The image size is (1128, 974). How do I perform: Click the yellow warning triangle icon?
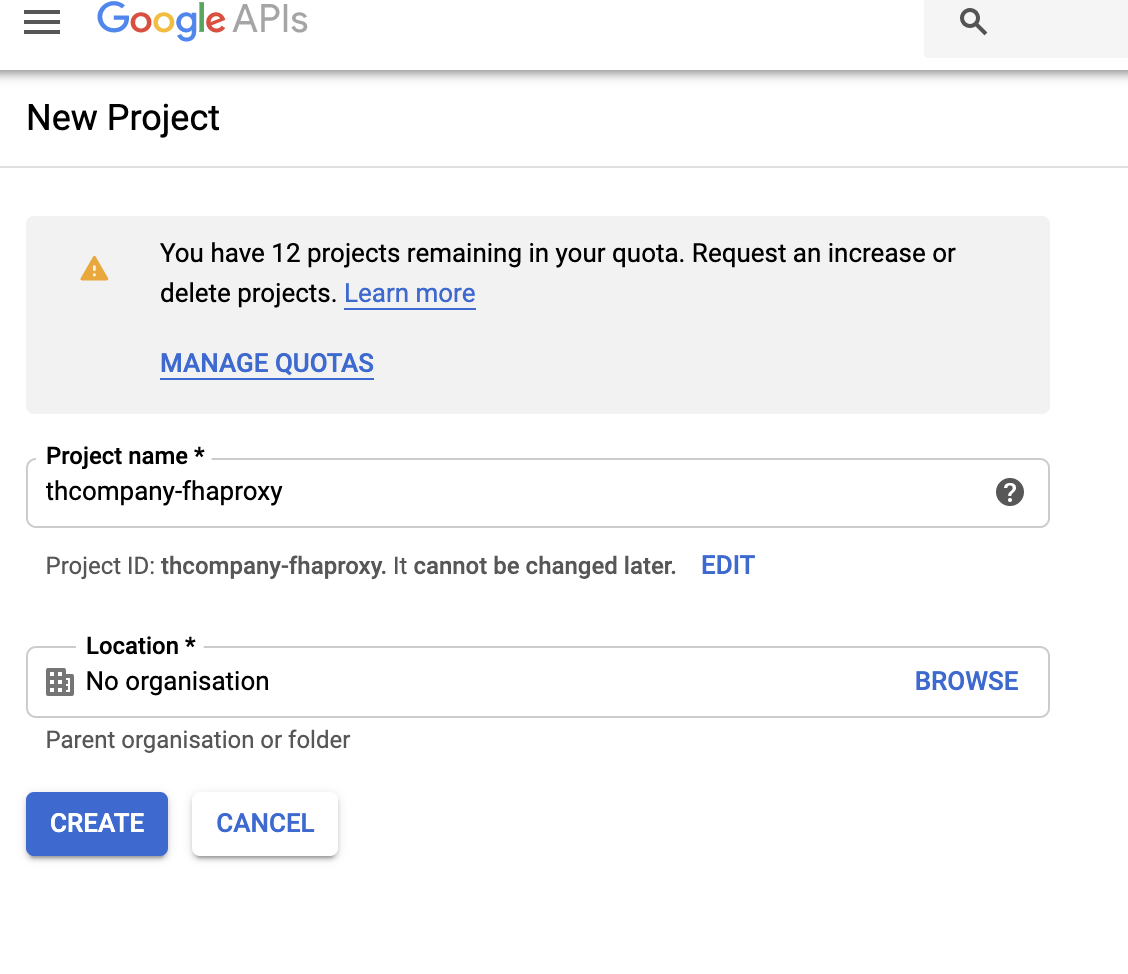click(x=94, y=269)
